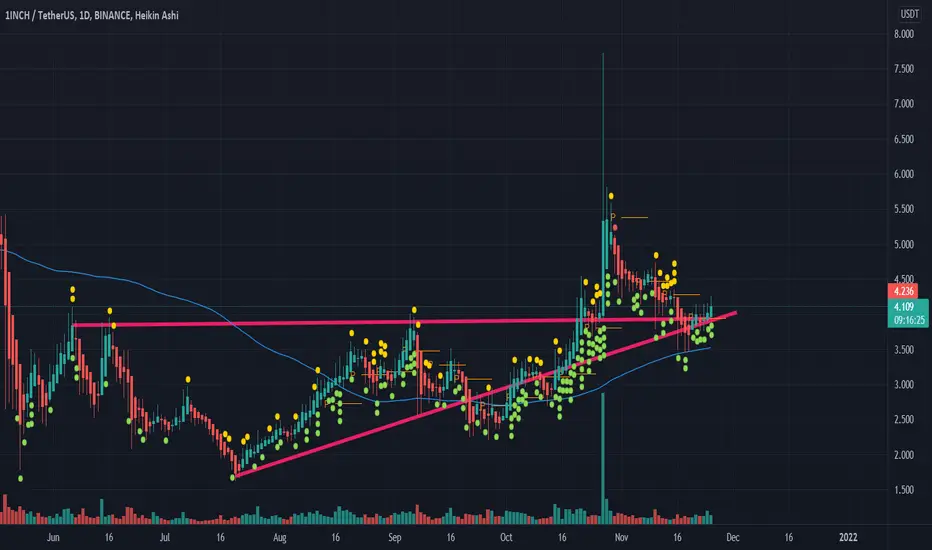Click the 3.500 price axis label

coord(903,350)
